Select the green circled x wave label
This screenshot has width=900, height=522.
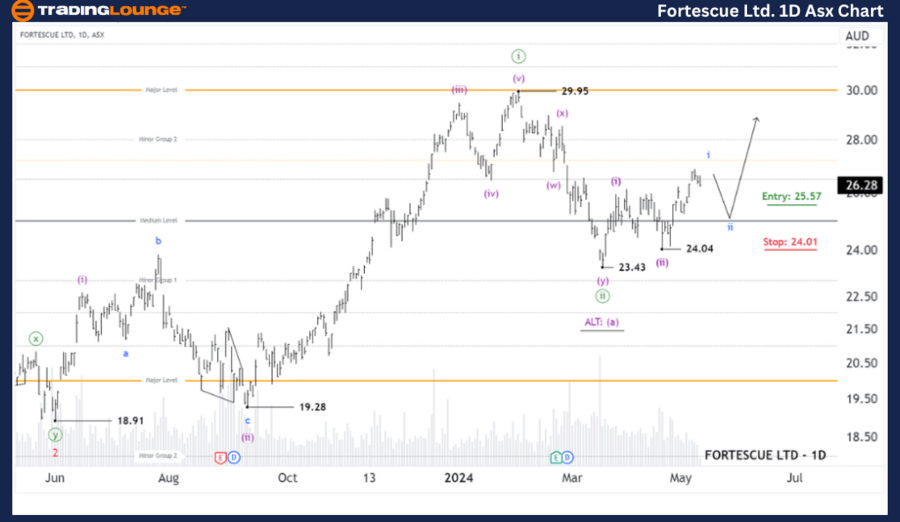click(36, 339)
